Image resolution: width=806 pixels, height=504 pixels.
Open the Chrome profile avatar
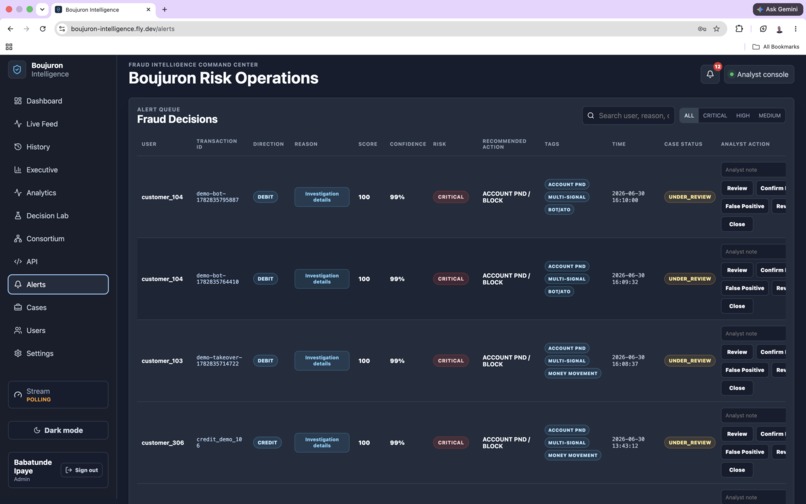pyautogui.click(x=779, y=29)
